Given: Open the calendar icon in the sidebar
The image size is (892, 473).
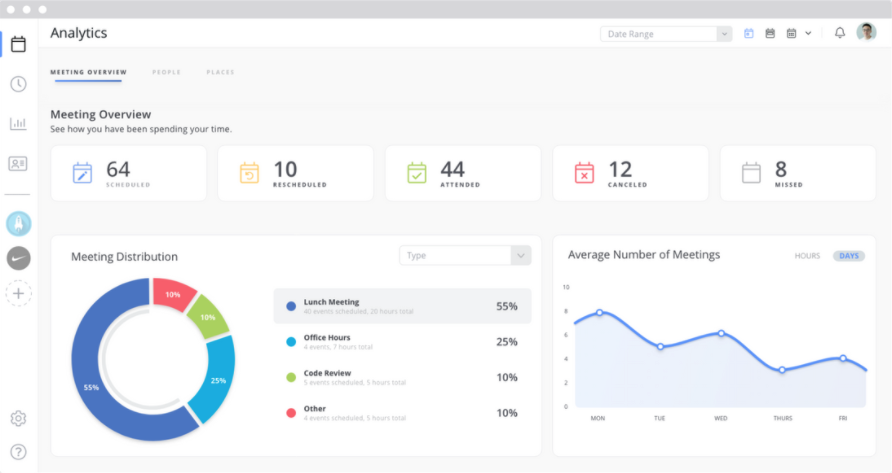Looking at the screenshot, I should [x=18, y=44].
